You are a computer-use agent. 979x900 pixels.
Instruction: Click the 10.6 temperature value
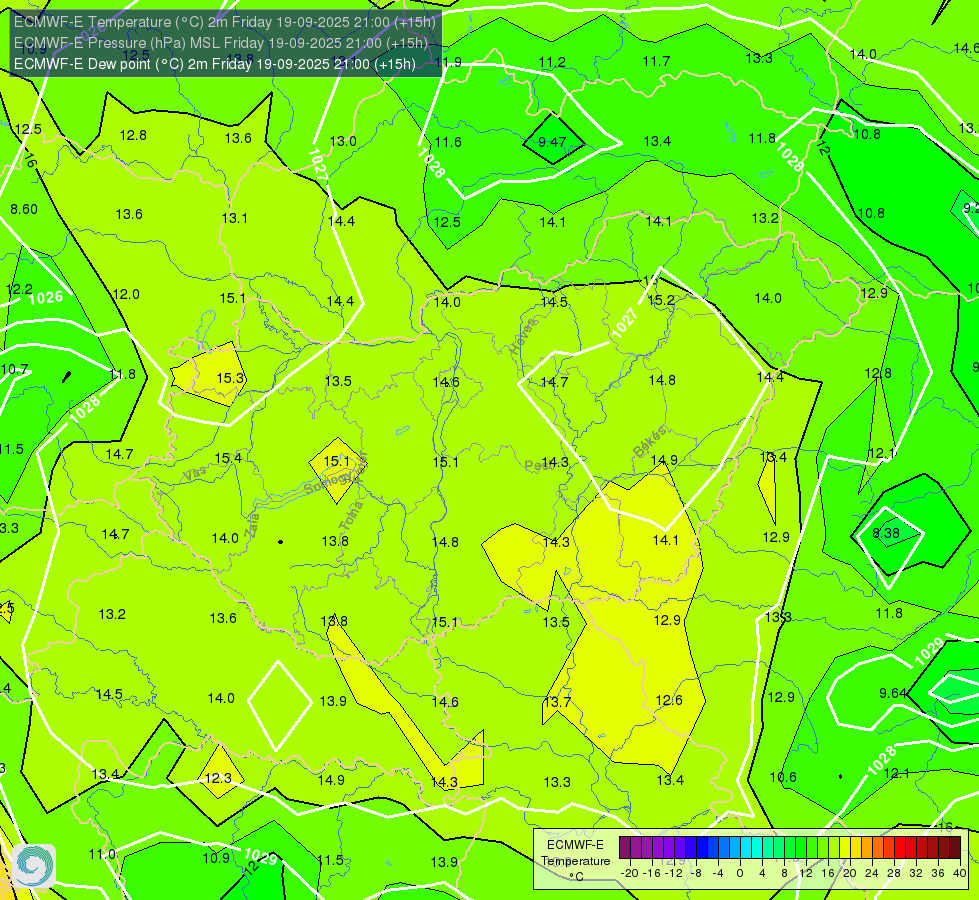783,776
